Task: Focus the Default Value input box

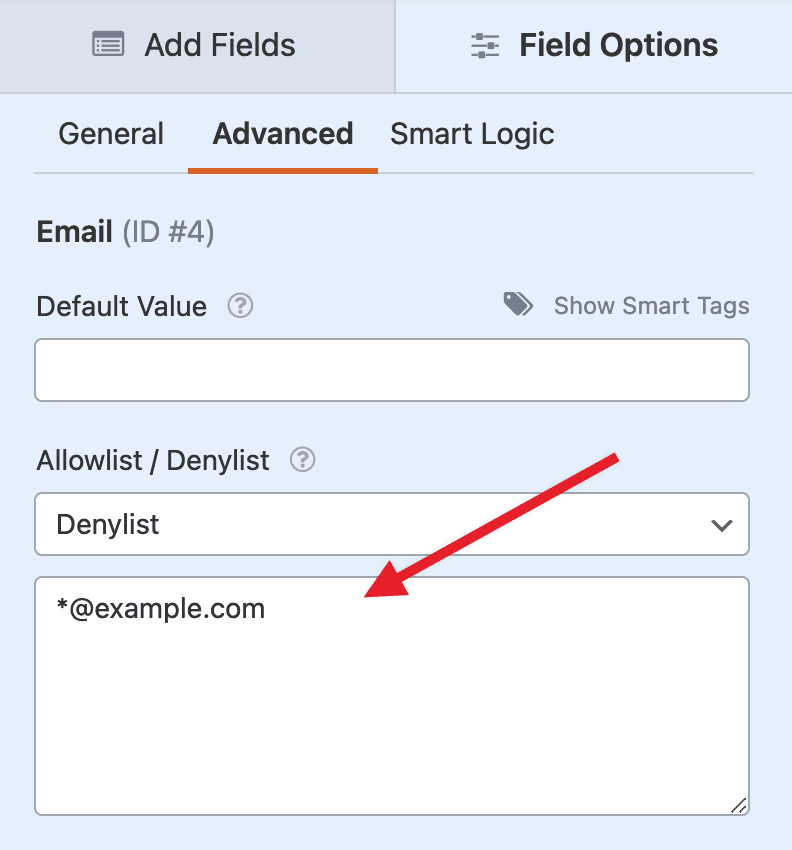Action: pyautogui.click(x=392, y=370)
